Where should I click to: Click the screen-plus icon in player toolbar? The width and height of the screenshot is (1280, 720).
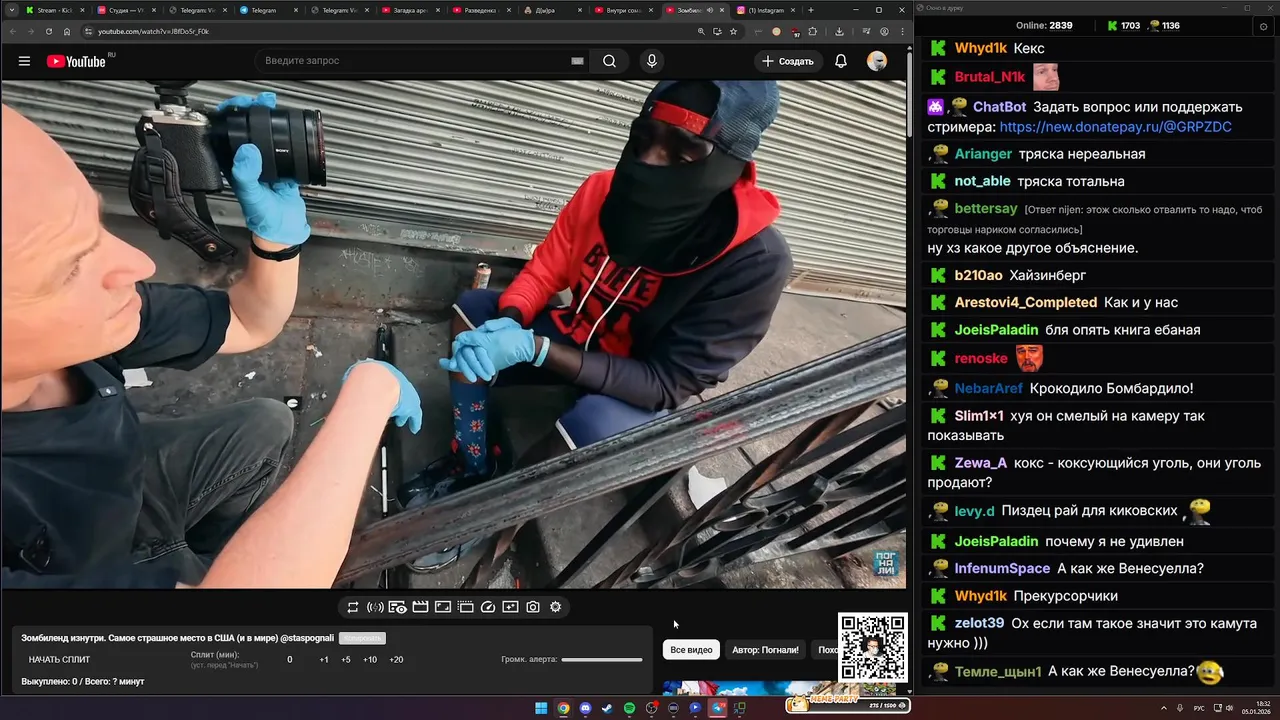pyautogui.click(x=510, y=607)
